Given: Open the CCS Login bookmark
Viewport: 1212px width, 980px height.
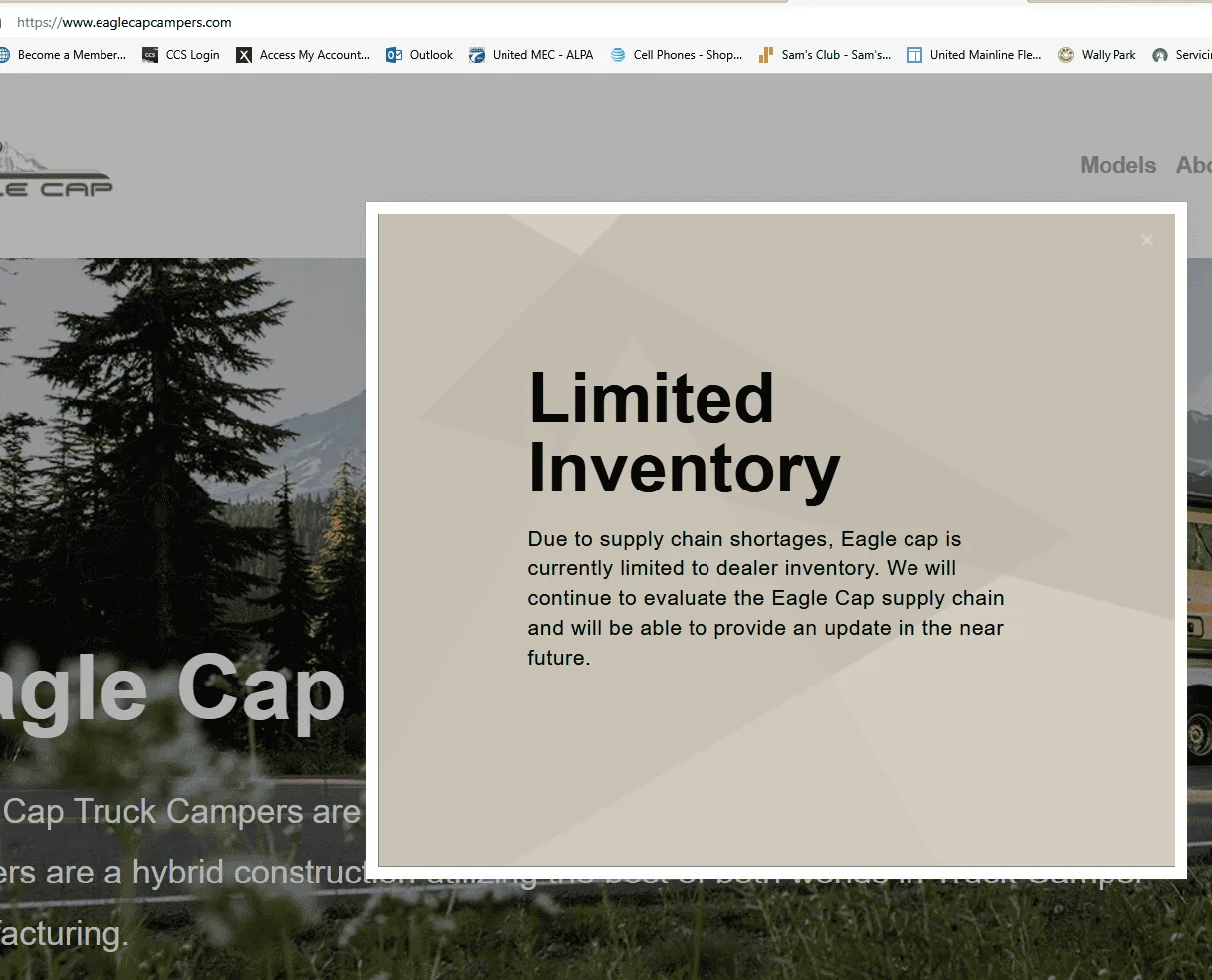Looking at the screenshot, I should (181, 55).
